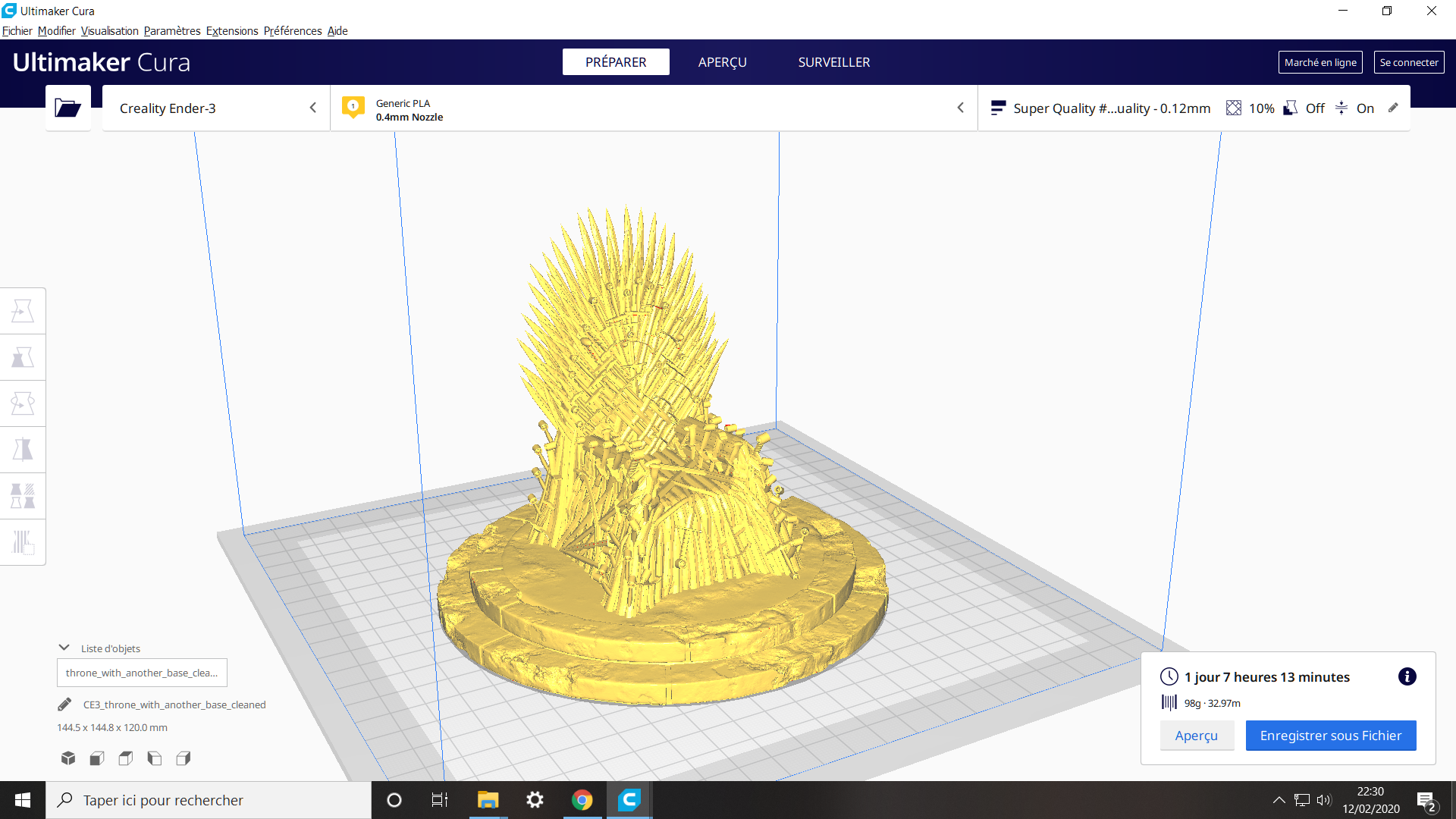Screen dimensions: 1456x819
Task: Expand the Generic PLA material panel
Action: (654, 108)
